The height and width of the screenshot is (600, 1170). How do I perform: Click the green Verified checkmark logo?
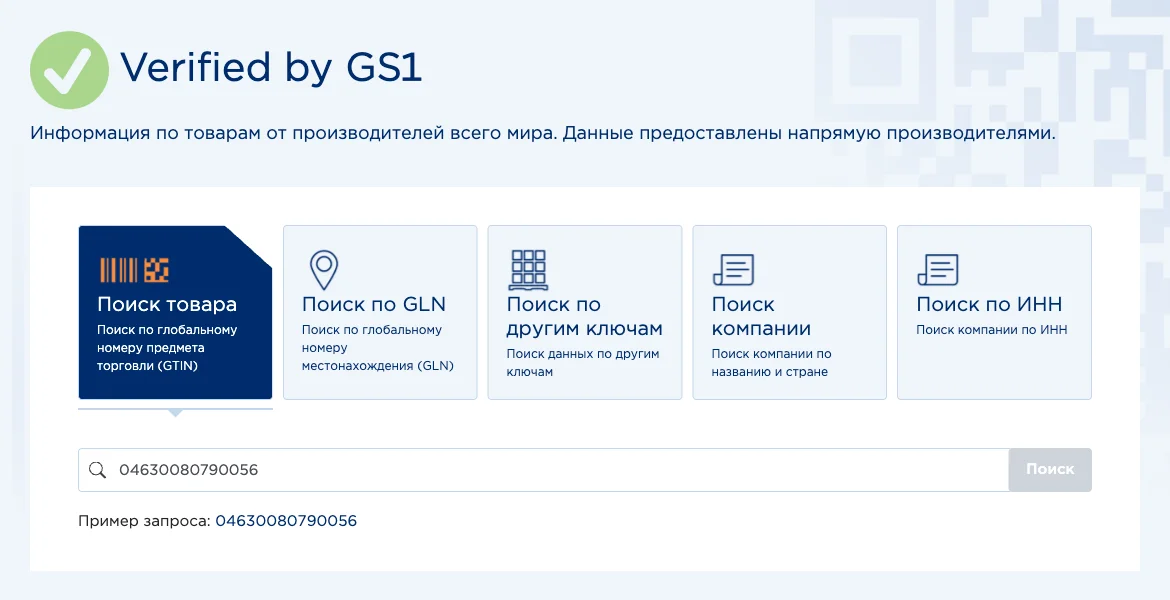pos(69,70)
